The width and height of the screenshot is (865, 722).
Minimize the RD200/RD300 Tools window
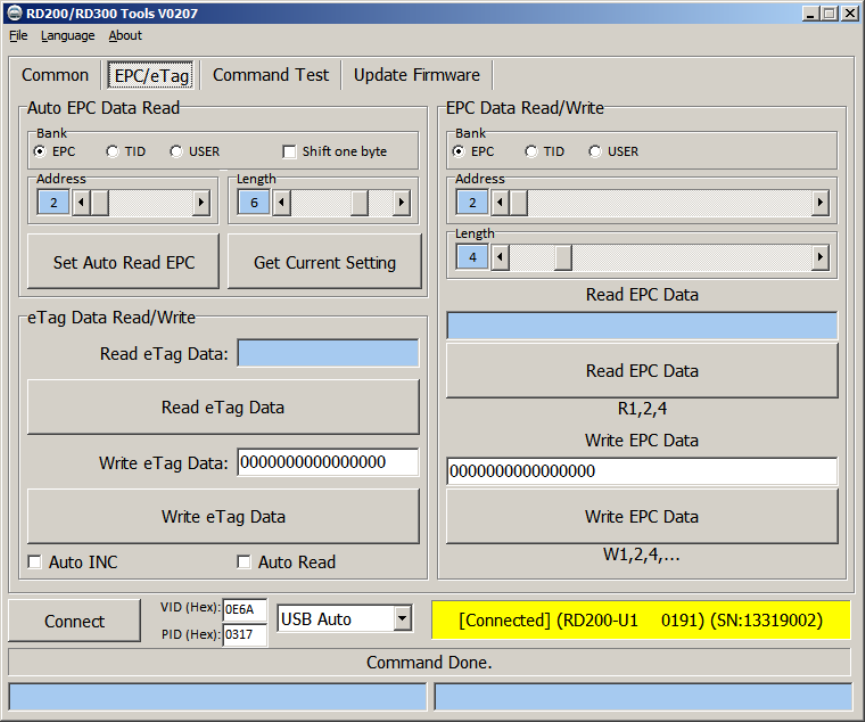click(x=810, y=13)
